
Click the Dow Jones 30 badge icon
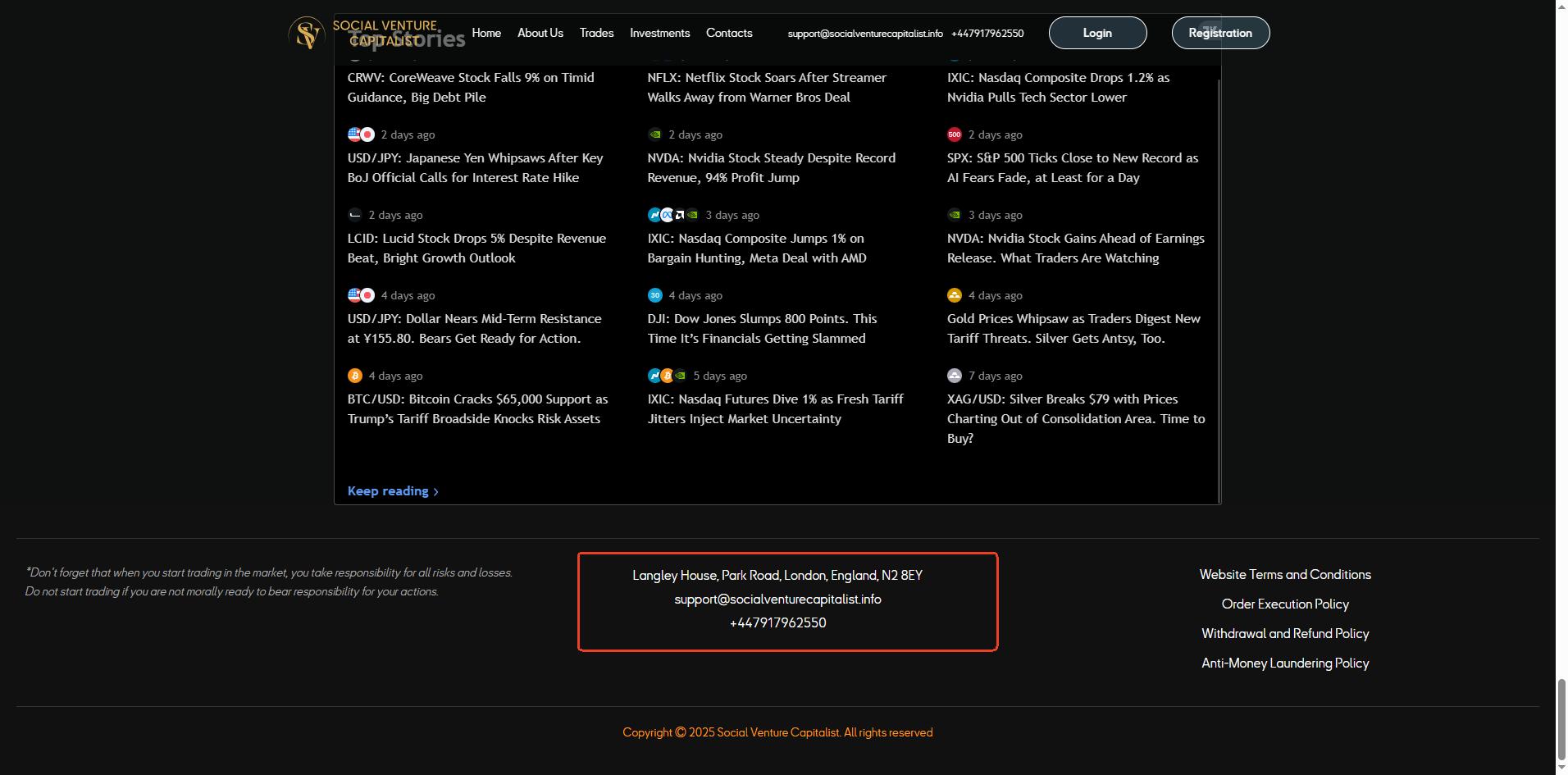(654, 295)
